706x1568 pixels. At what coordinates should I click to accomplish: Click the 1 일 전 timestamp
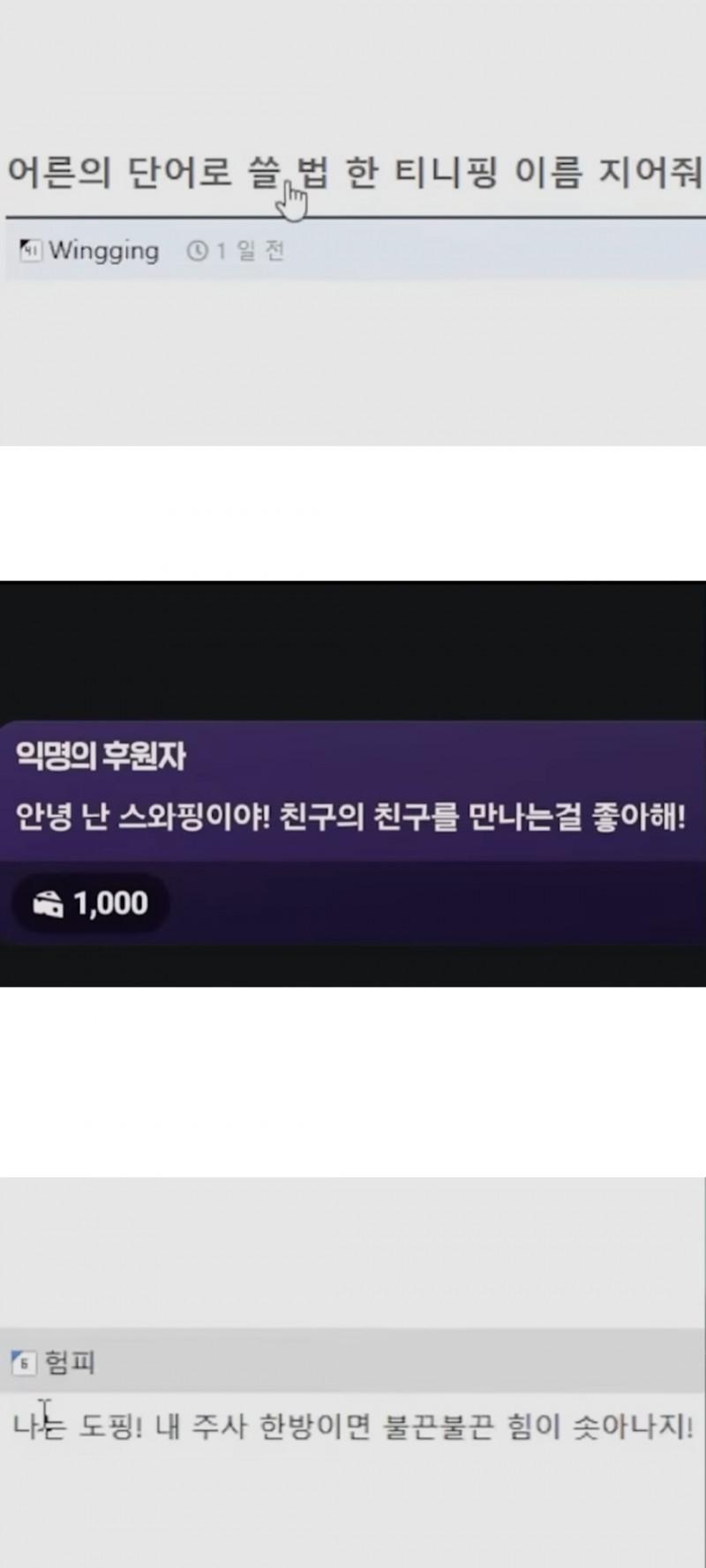pyautogui.click(x=251, y=251)
